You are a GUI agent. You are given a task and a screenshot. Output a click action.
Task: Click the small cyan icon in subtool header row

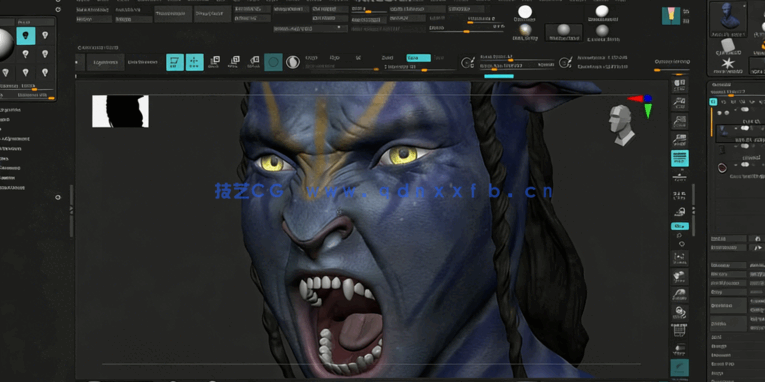click(x=713, y=101)
